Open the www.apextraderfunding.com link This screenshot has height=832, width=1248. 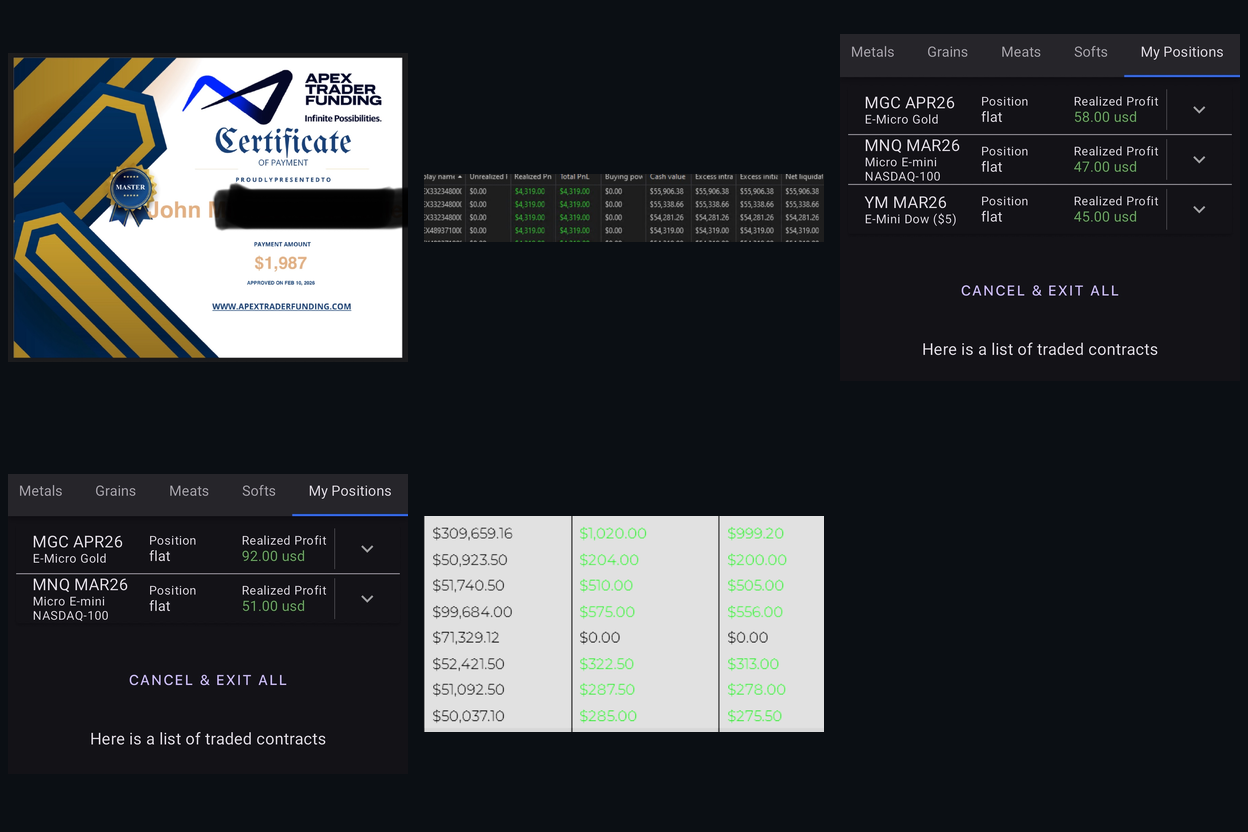point(281,306)
